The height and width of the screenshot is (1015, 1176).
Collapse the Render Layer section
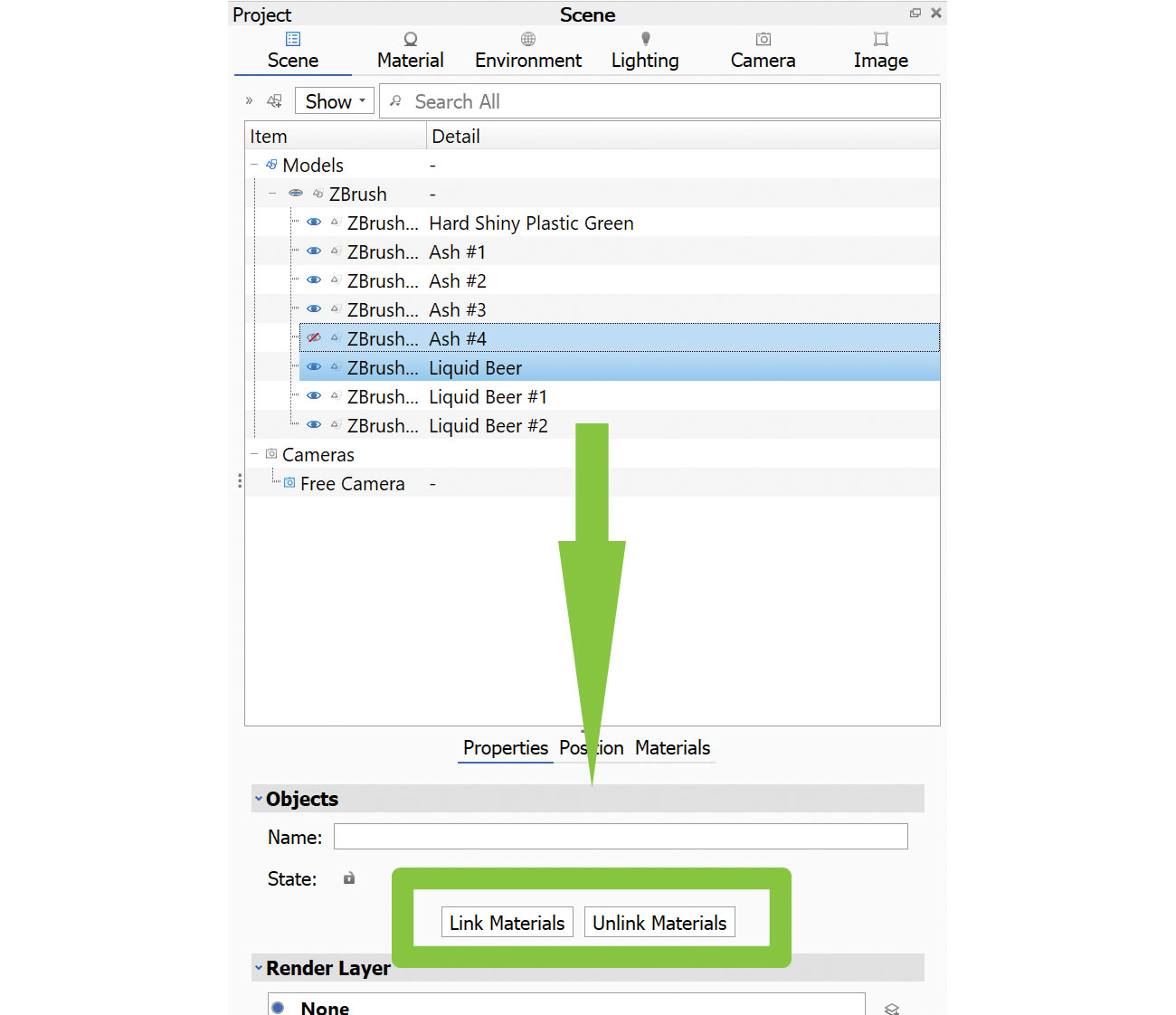tap(259, 968)
